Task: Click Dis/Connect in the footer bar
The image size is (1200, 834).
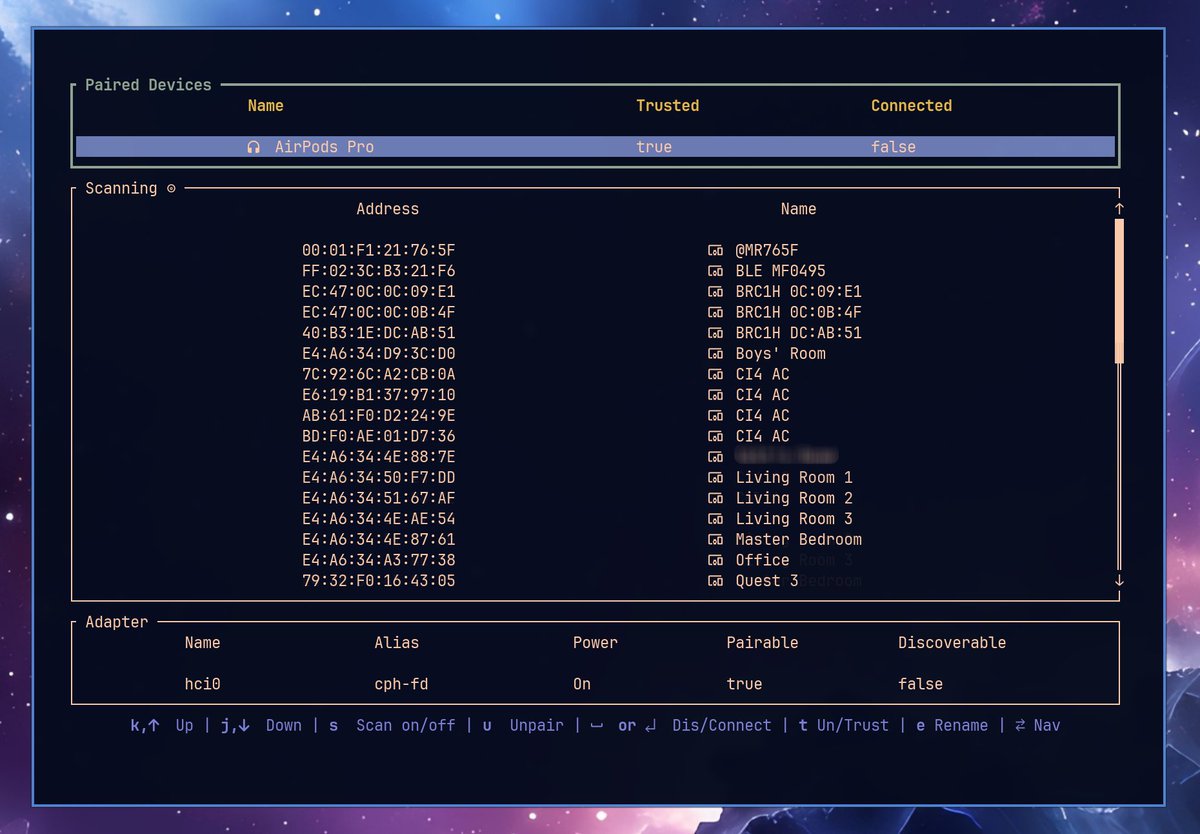Action: point(722,725)
